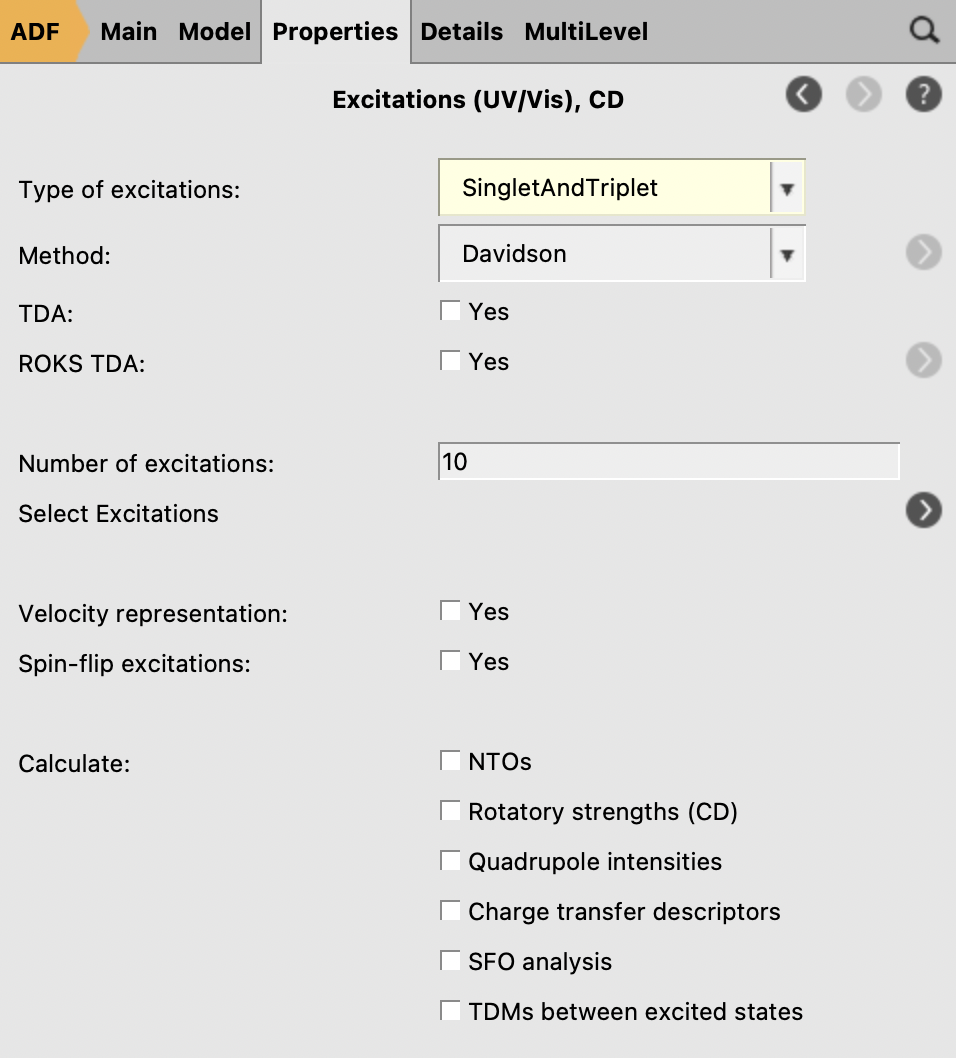Check the NTOs calculate option

[450, 761]
